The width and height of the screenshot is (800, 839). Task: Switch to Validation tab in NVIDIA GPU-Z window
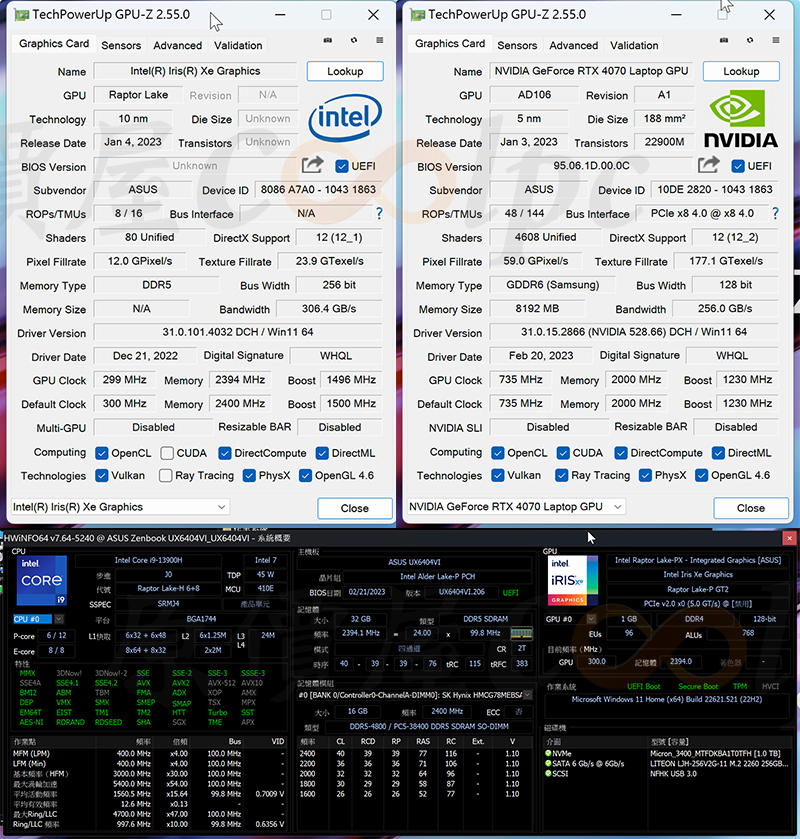[x=634, y=45]
